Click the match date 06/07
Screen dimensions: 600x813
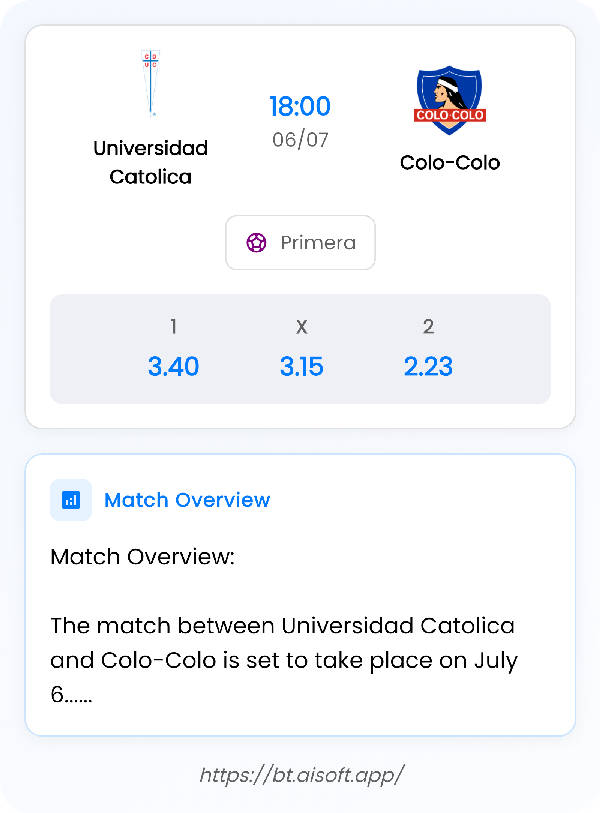pyautogui.click(x=300, y=139)
